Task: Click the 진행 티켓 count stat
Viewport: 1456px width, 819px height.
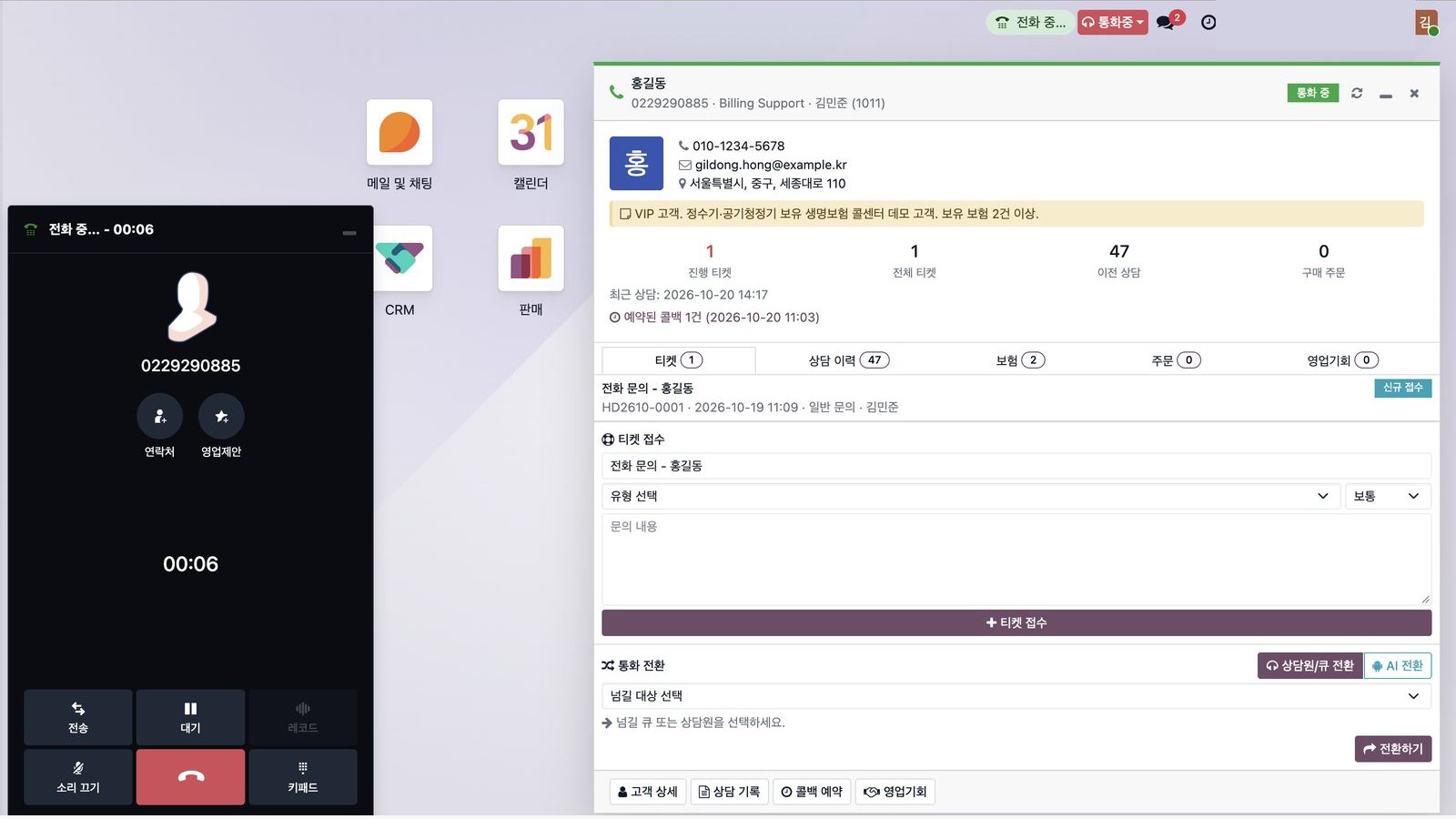Action: coord(710,260)
